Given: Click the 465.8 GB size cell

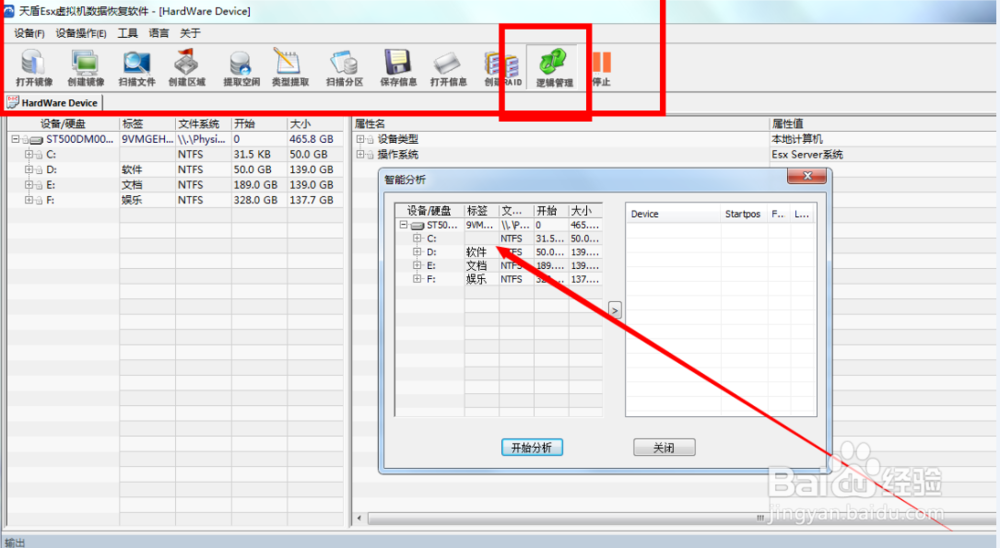Looking at the screenshot, I should pos(311,139).
